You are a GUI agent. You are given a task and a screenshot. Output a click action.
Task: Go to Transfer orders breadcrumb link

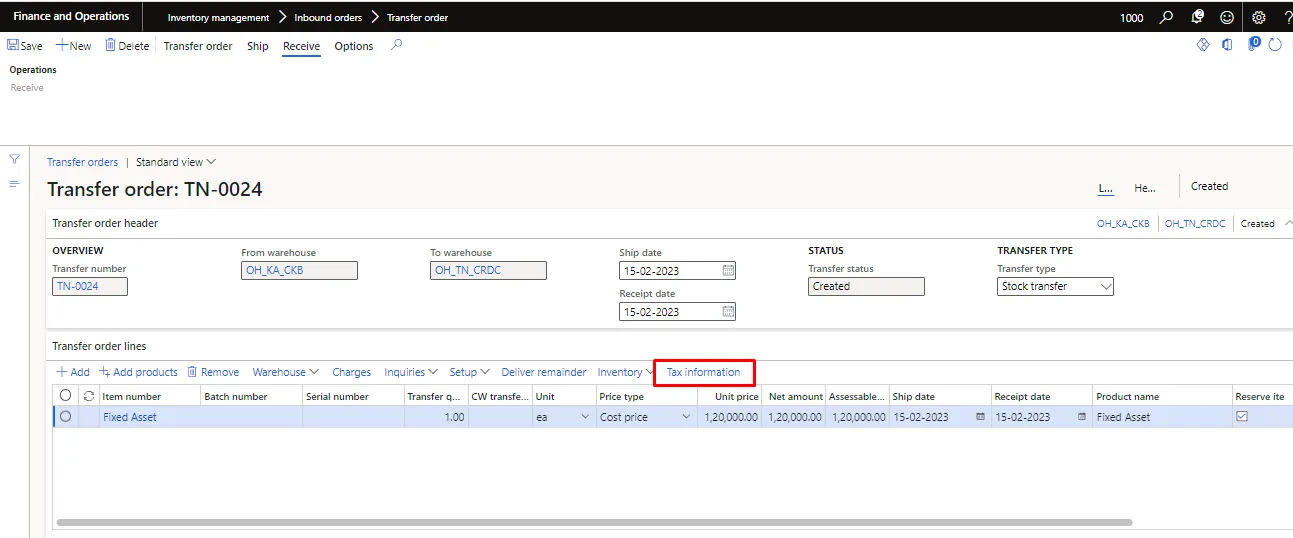pyautogui.click(x=82, y=162)
